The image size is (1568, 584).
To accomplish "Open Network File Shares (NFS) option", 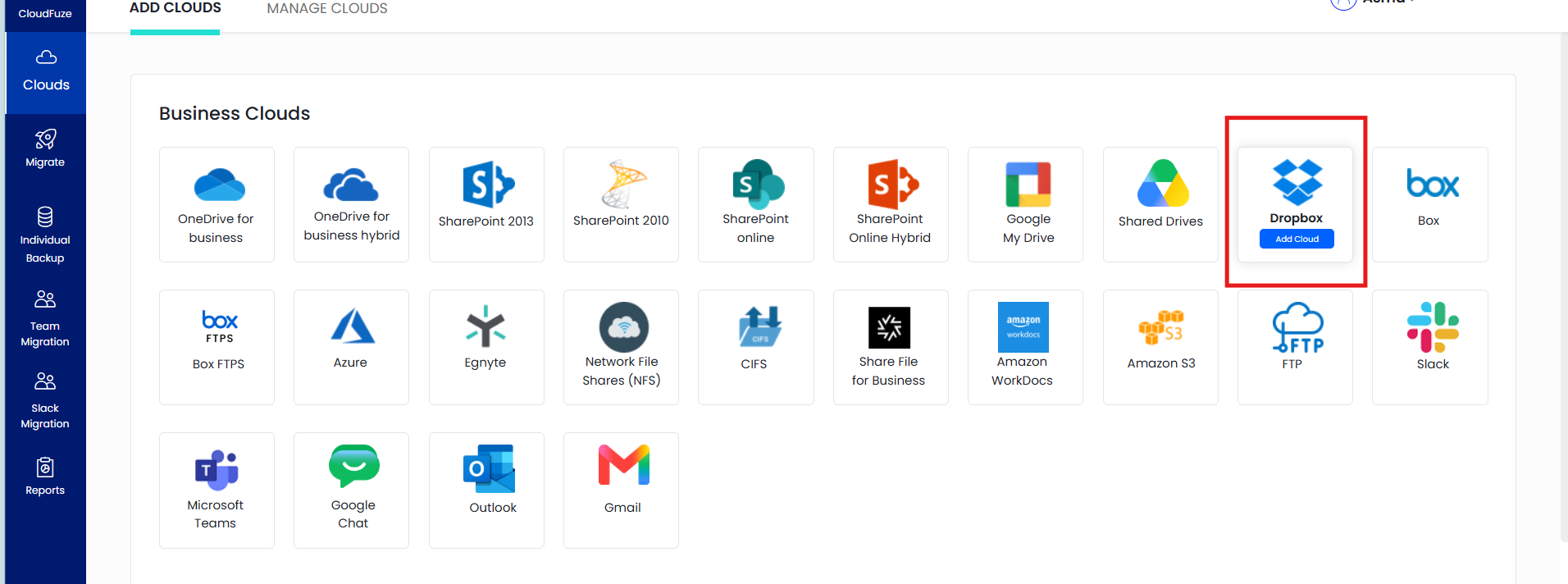I will 621,347.
